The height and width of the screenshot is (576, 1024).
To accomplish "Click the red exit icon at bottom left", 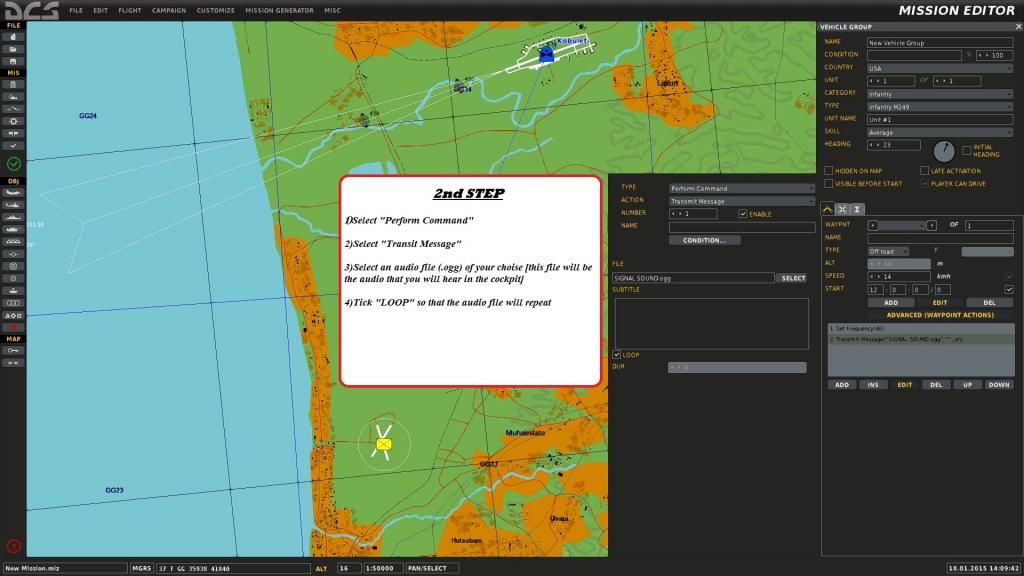I will tap(14, 546).
